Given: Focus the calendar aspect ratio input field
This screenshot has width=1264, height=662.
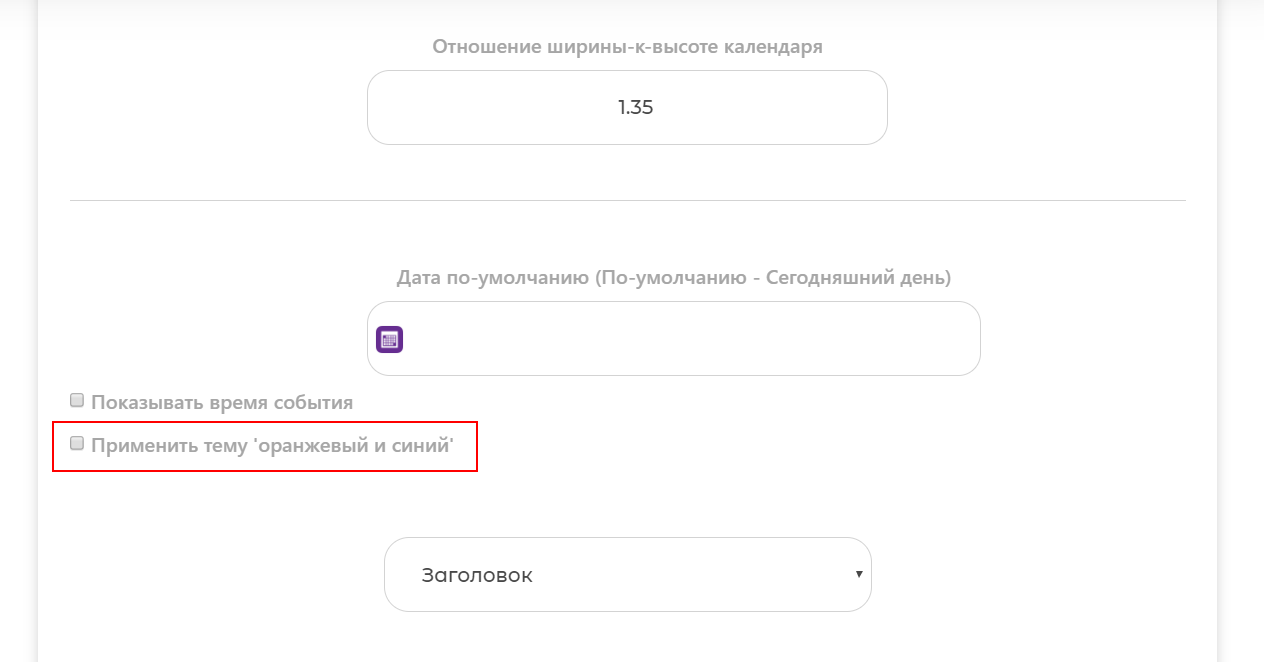Looking at the screenshot, I should click(x=627, y=107).
